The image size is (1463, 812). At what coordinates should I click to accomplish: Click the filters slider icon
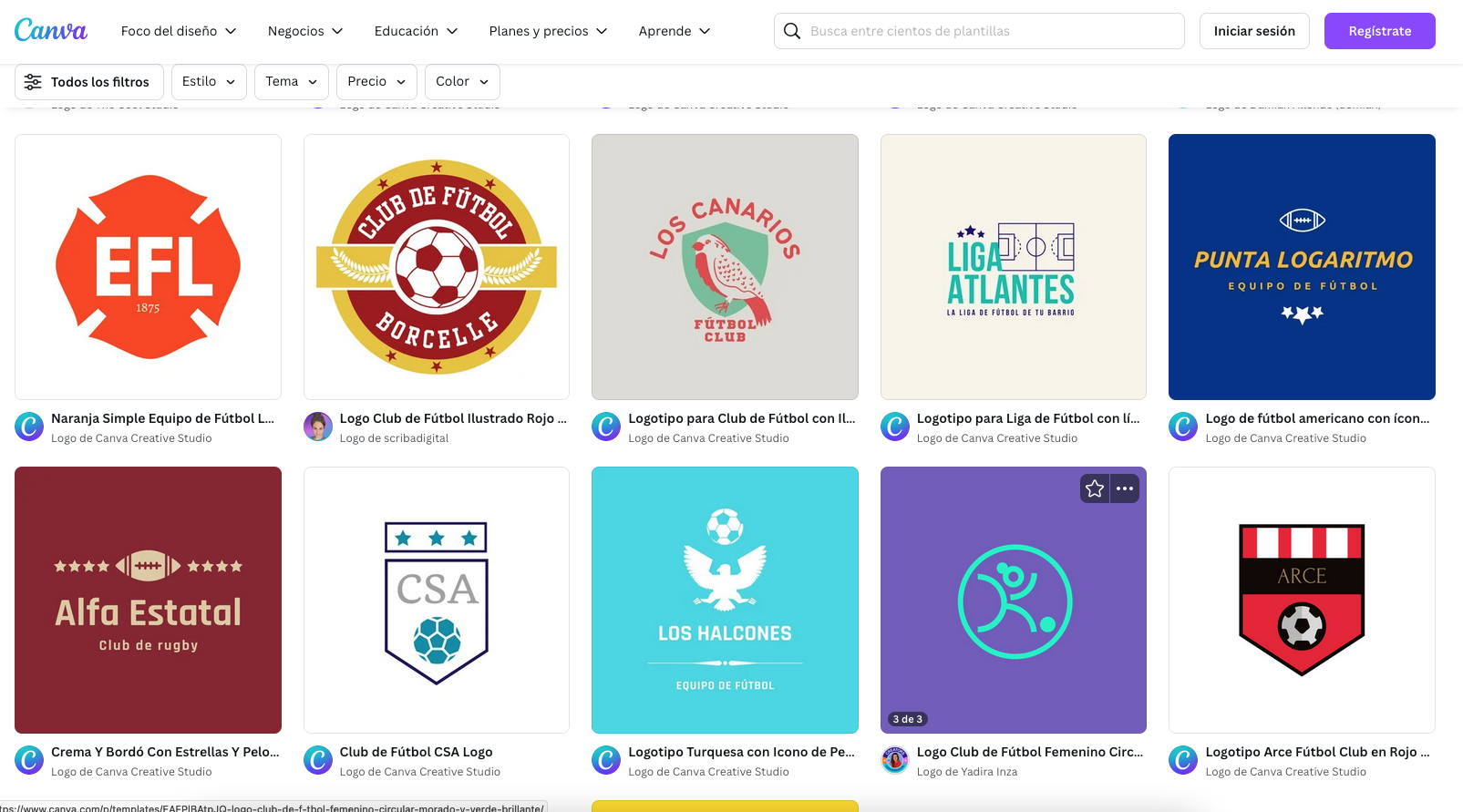33,82
